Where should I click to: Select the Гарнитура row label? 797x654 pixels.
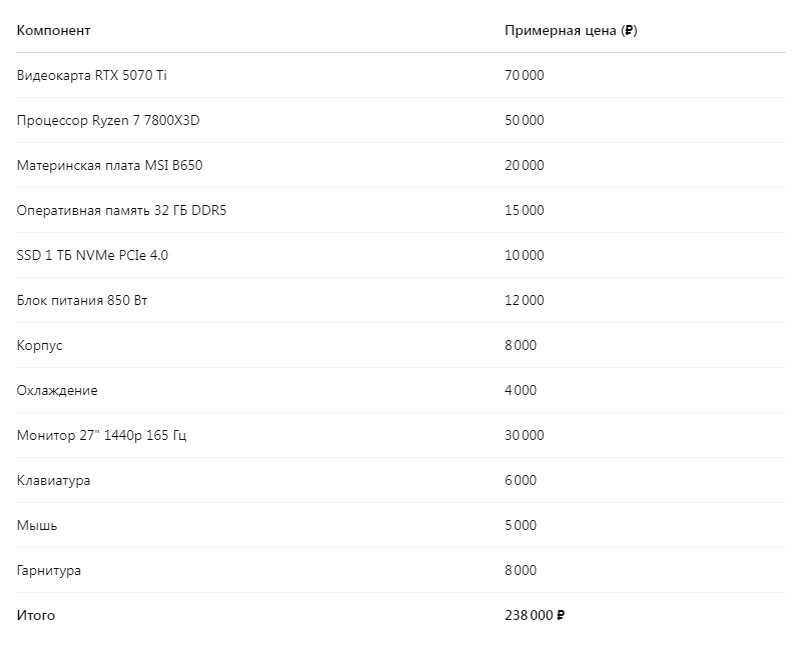(x=49, y=570)
